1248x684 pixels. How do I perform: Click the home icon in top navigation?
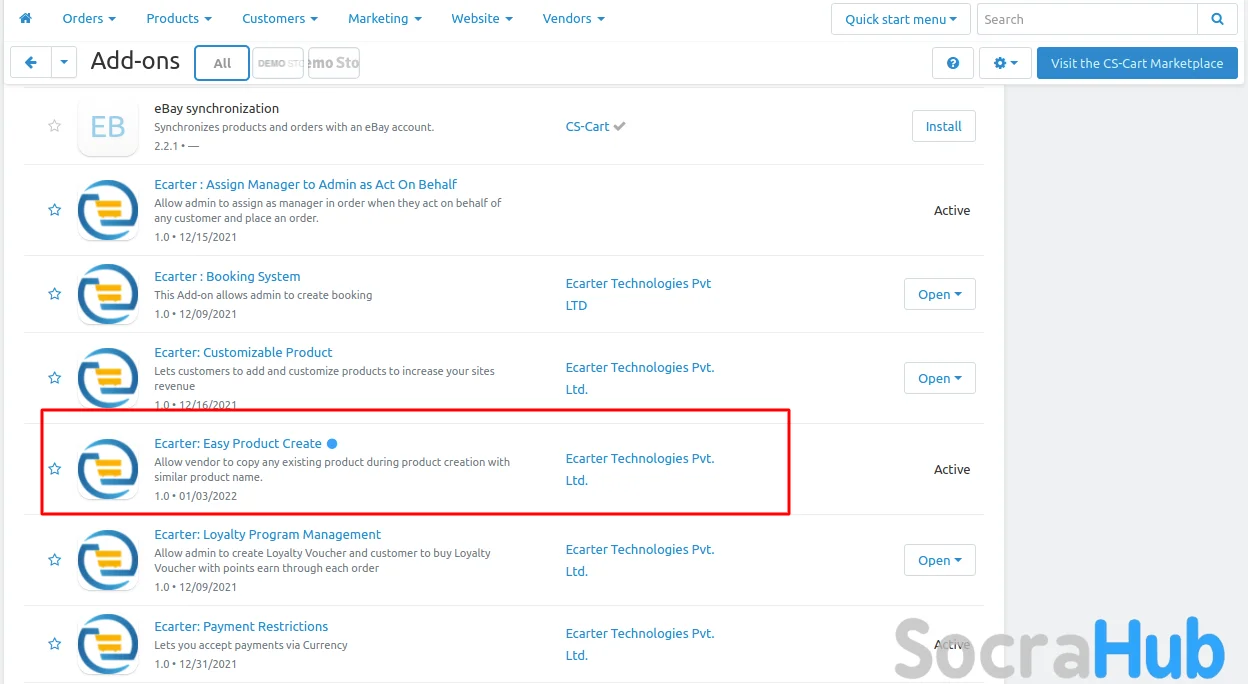tap(25, 18)
